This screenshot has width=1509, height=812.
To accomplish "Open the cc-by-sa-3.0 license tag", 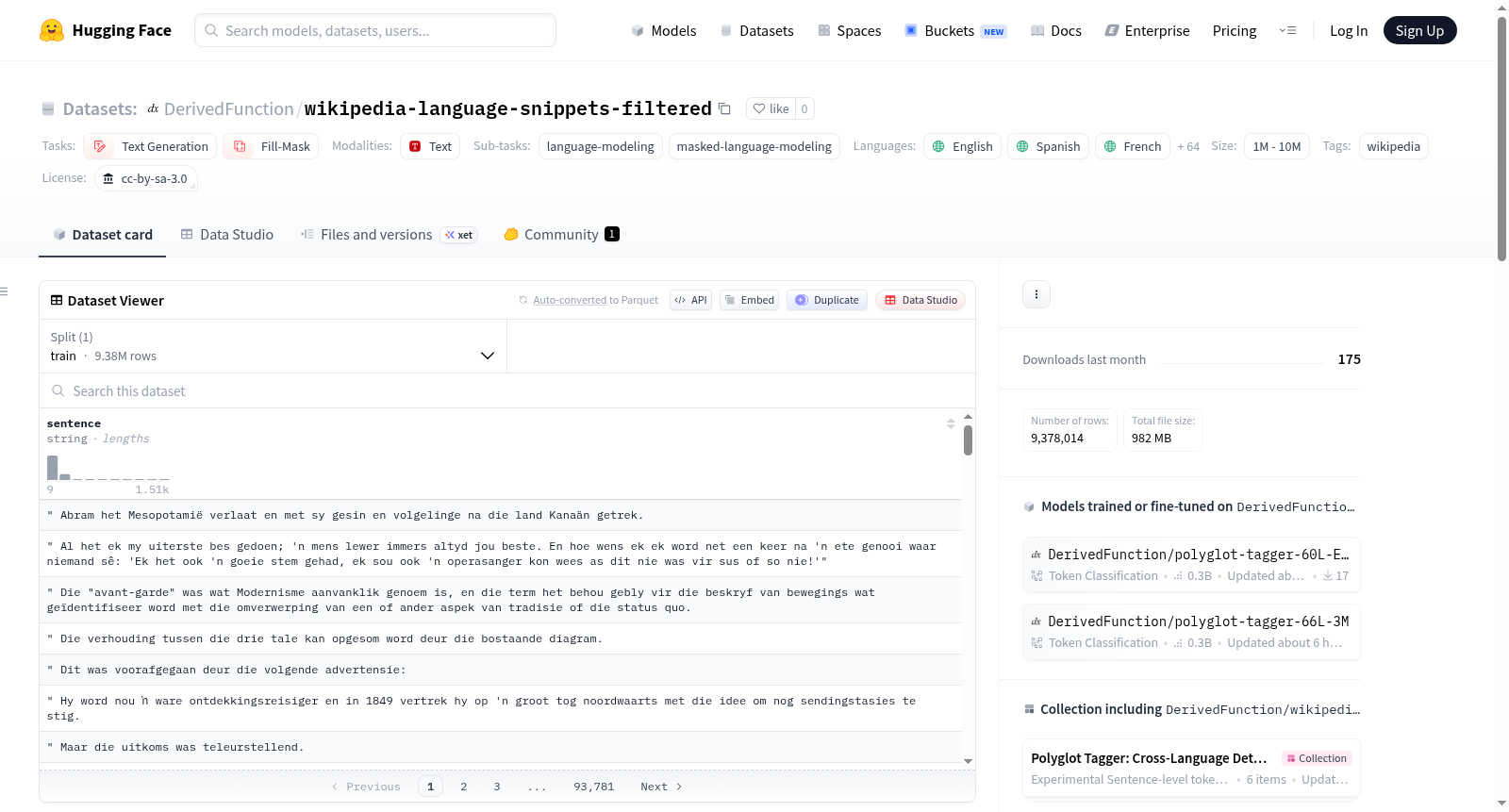I will 146,178.
